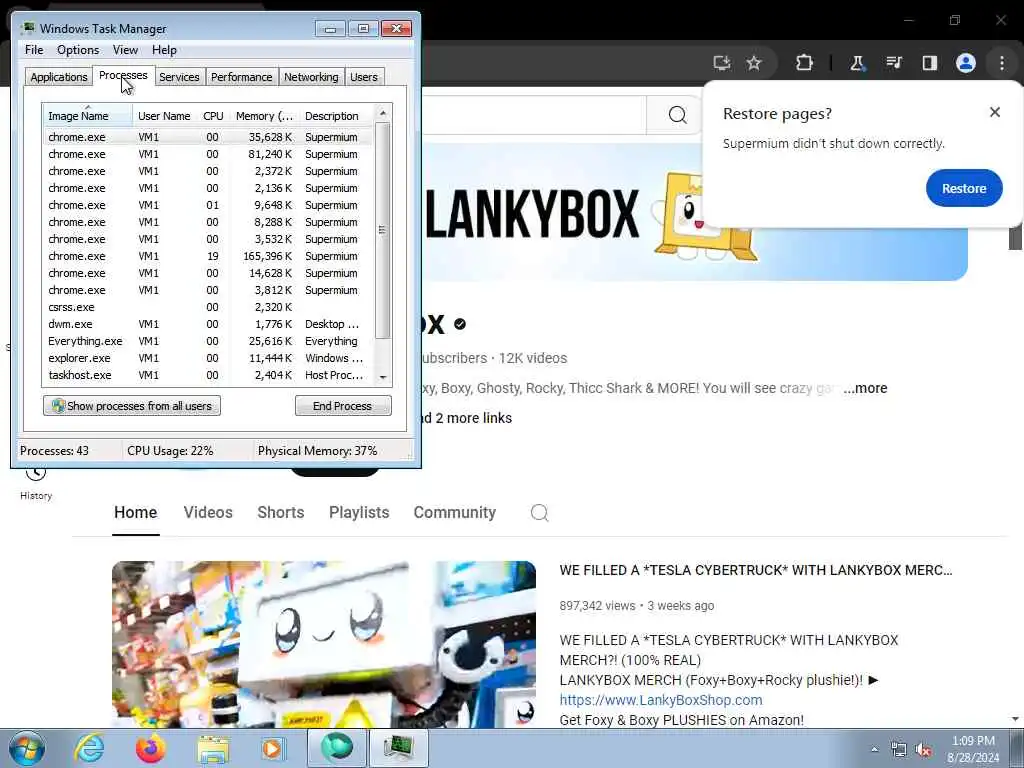Open the browser profile avatar icon
The height and width of the screenshot is (768, 1024).
pos(965,63)
